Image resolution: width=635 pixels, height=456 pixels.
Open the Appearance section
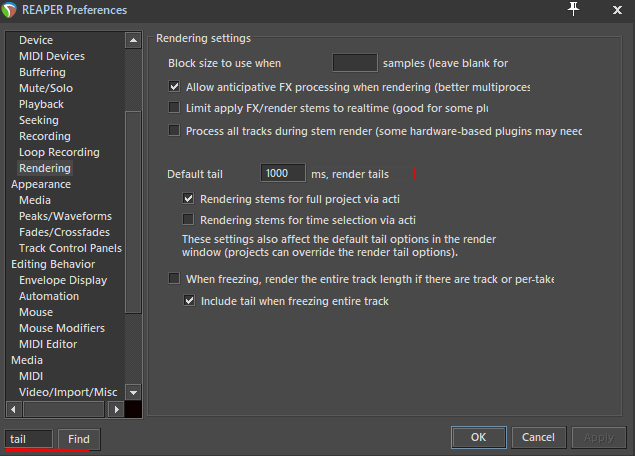click(x=41, y=184)
